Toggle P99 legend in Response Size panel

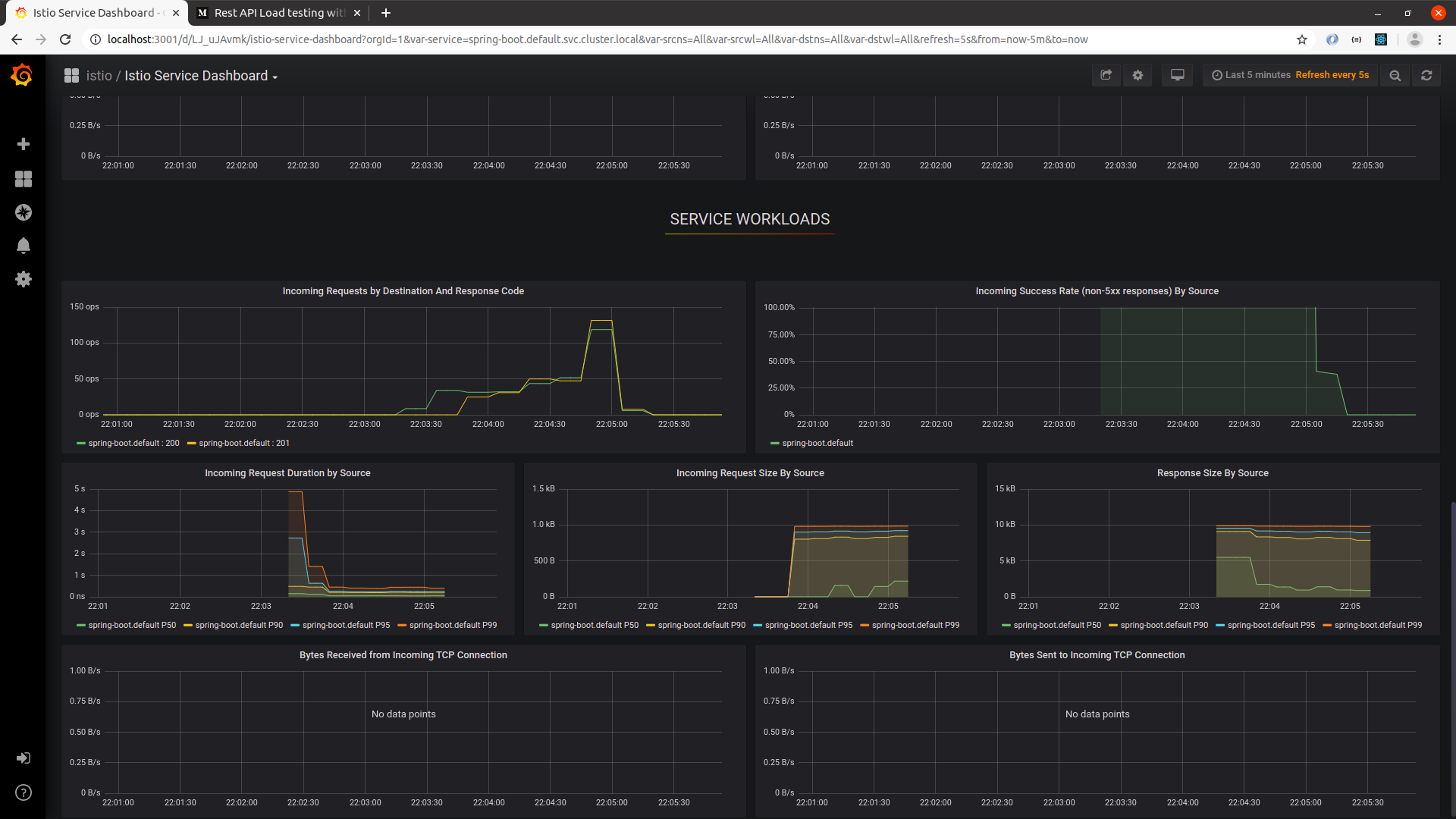1378,626
